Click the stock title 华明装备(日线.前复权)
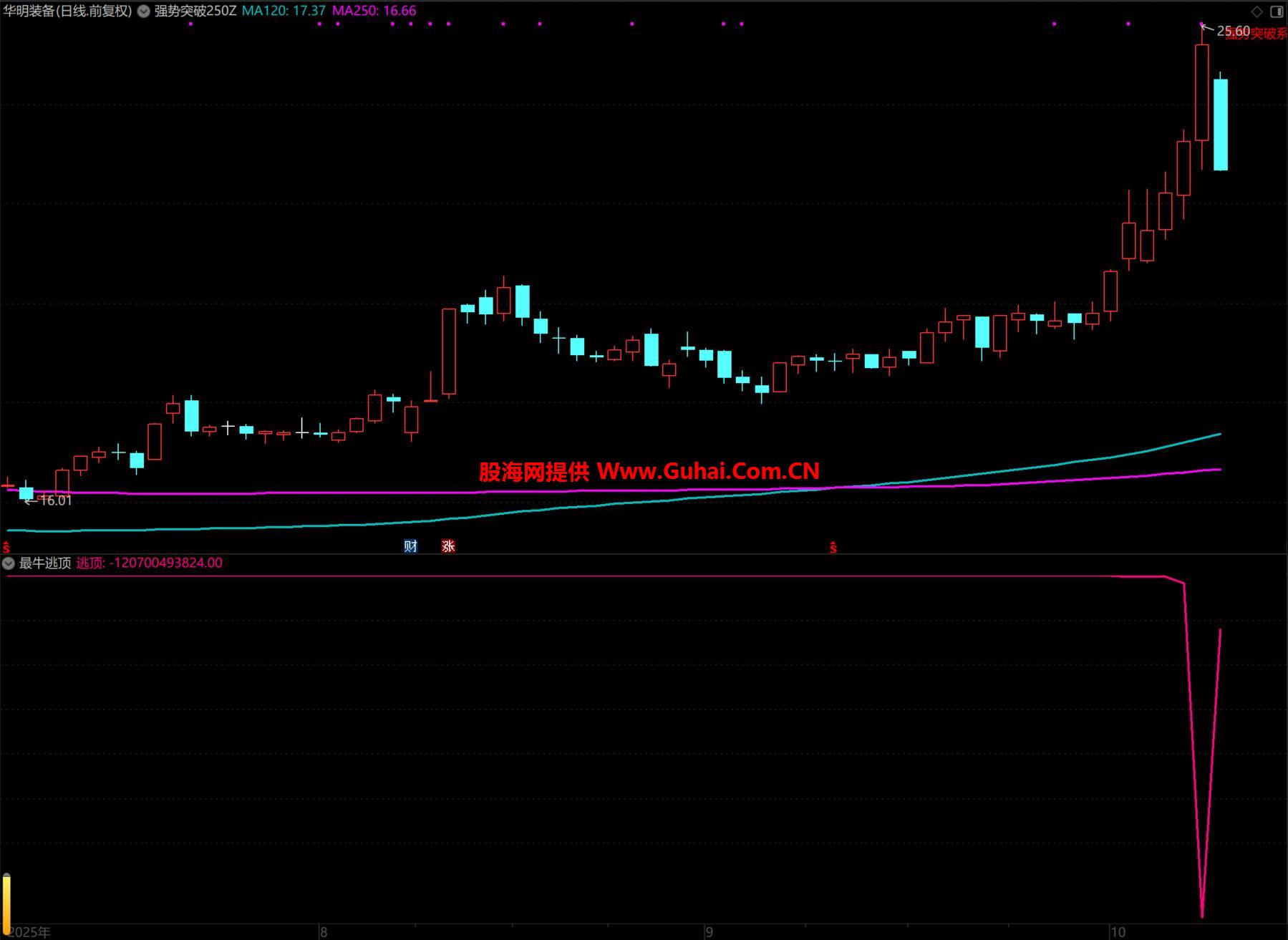This screenshot has height=940, width=1288. [67, 11]
